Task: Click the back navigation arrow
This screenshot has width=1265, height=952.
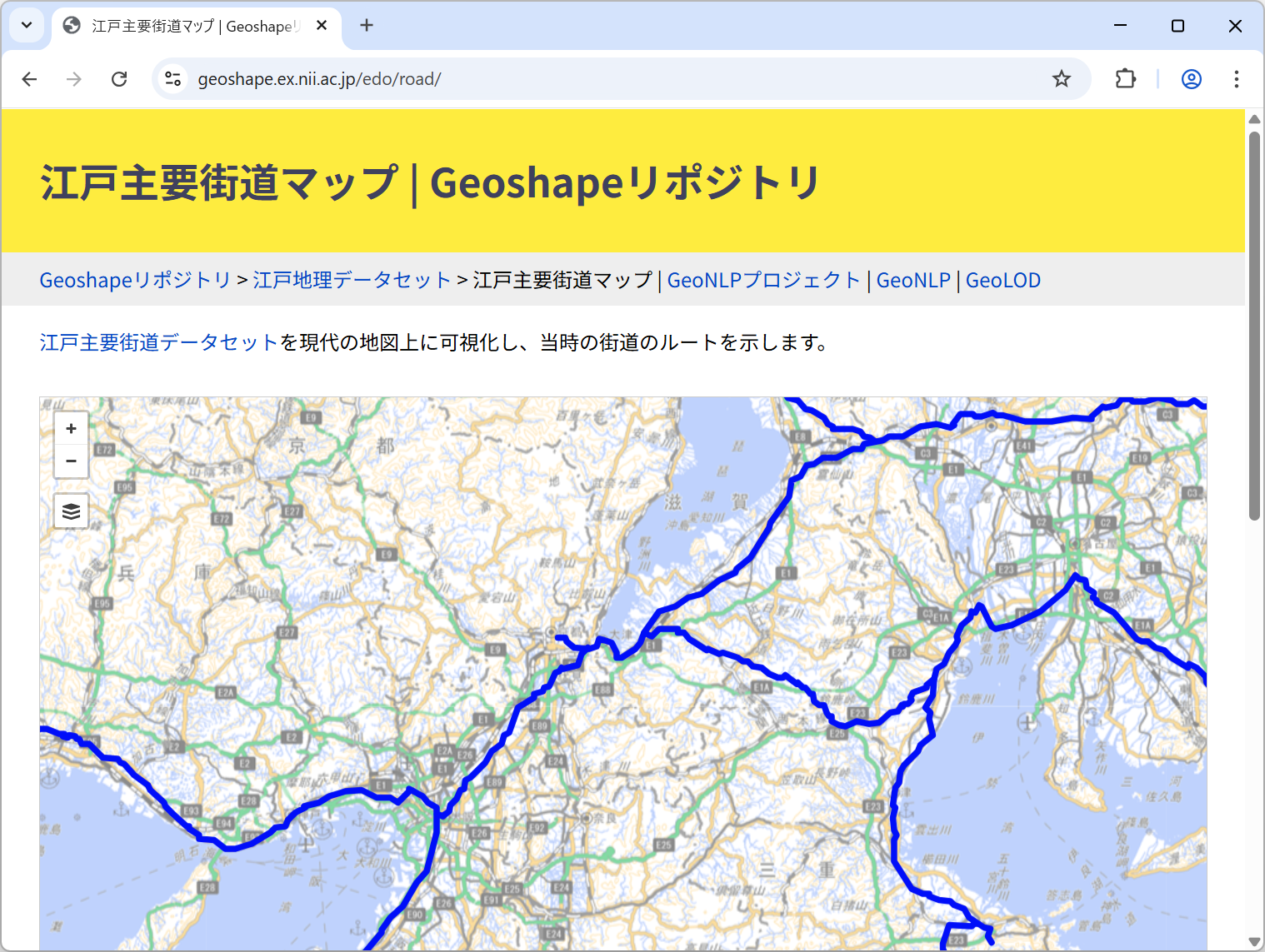Action: (29, 78)
